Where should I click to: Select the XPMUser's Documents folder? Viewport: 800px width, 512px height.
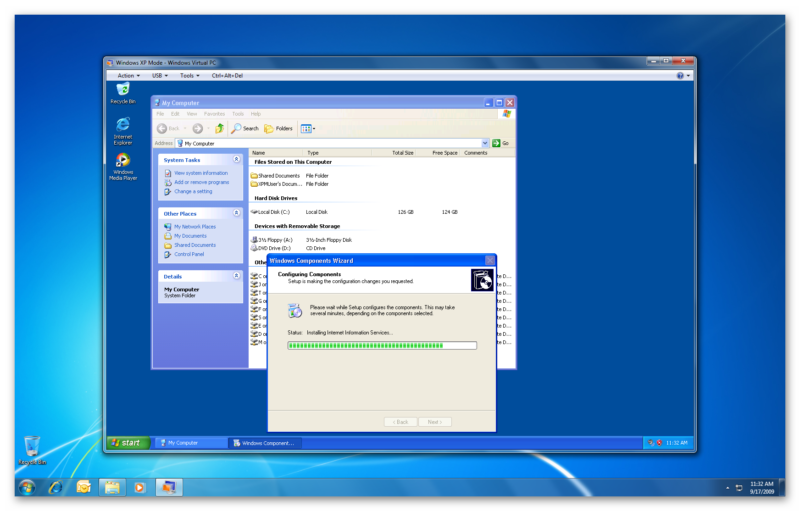(277, 184)
